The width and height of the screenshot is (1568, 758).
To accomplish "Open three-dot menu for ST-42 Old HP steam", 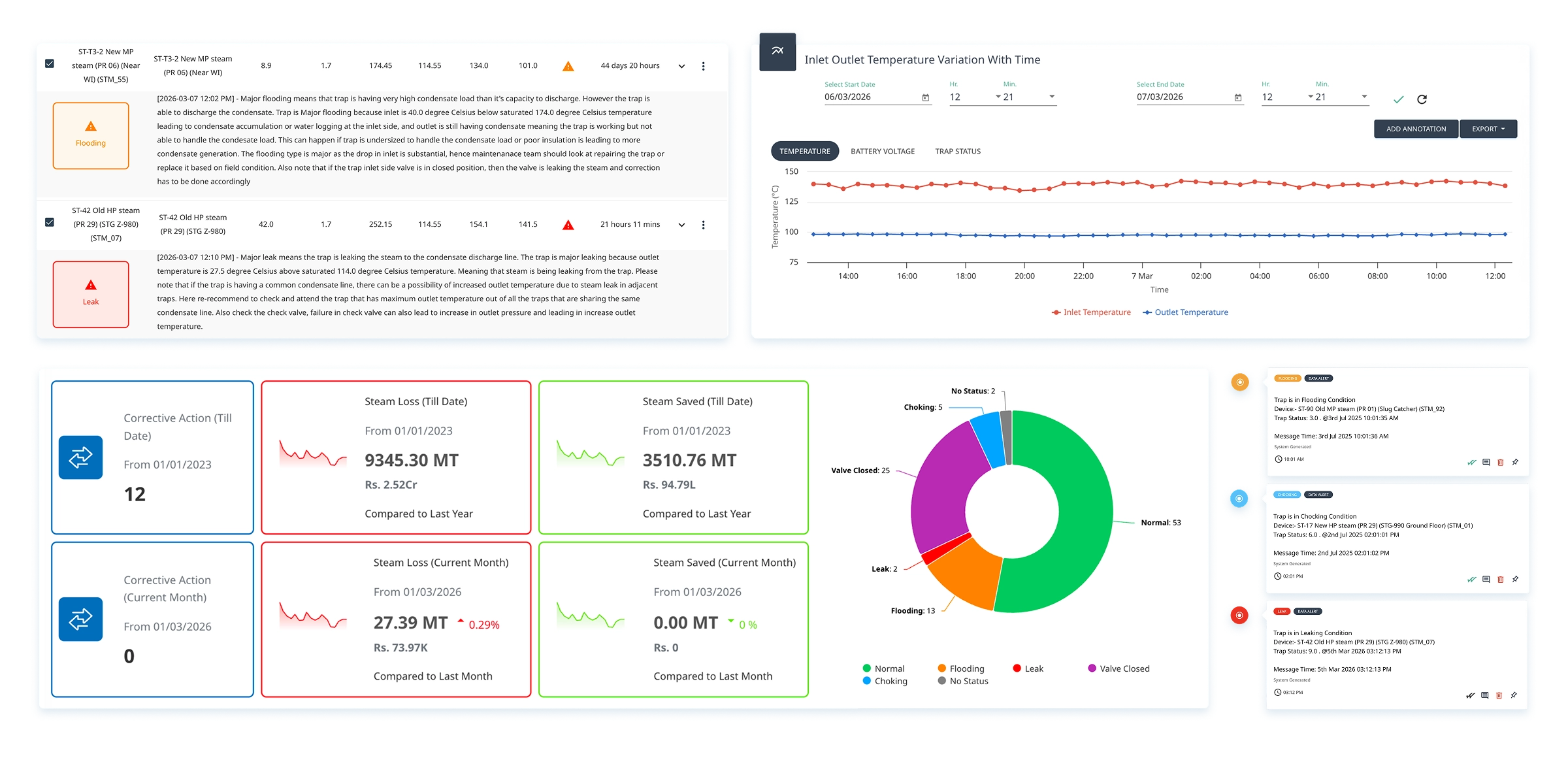I will (703, 225).
